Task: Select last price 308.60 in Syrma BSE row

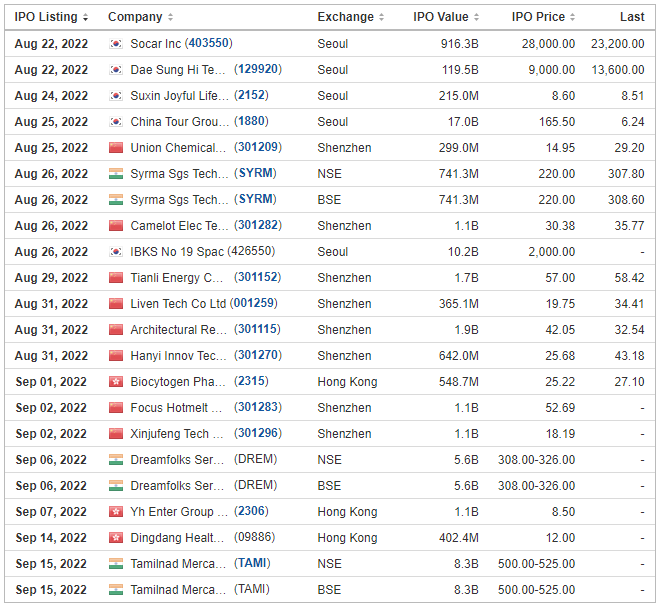Action: coord(626,199)
